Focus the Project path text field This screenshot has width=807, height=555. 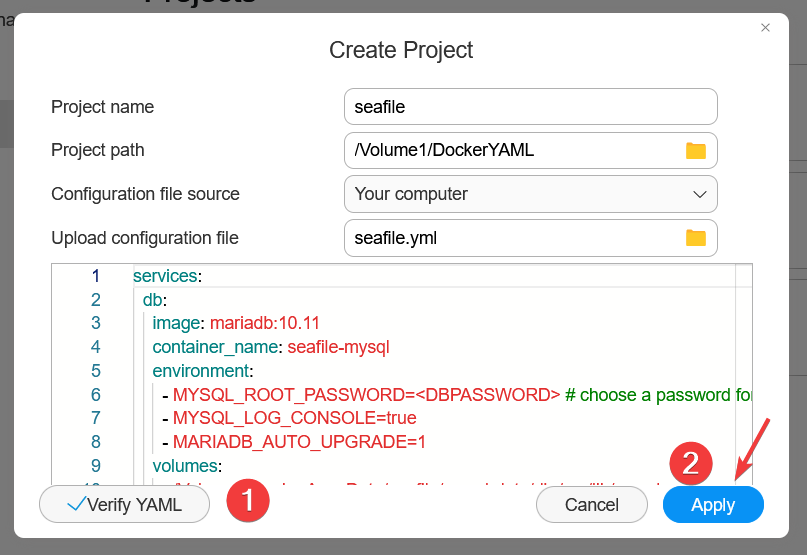tap(512, 150)
